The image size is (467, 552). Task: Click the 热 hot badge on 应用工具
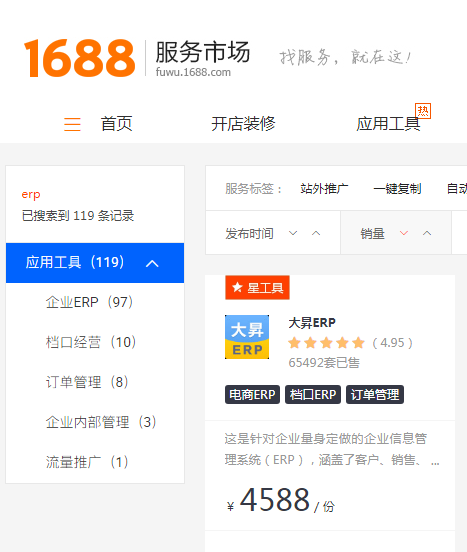(x=423, y=111)
